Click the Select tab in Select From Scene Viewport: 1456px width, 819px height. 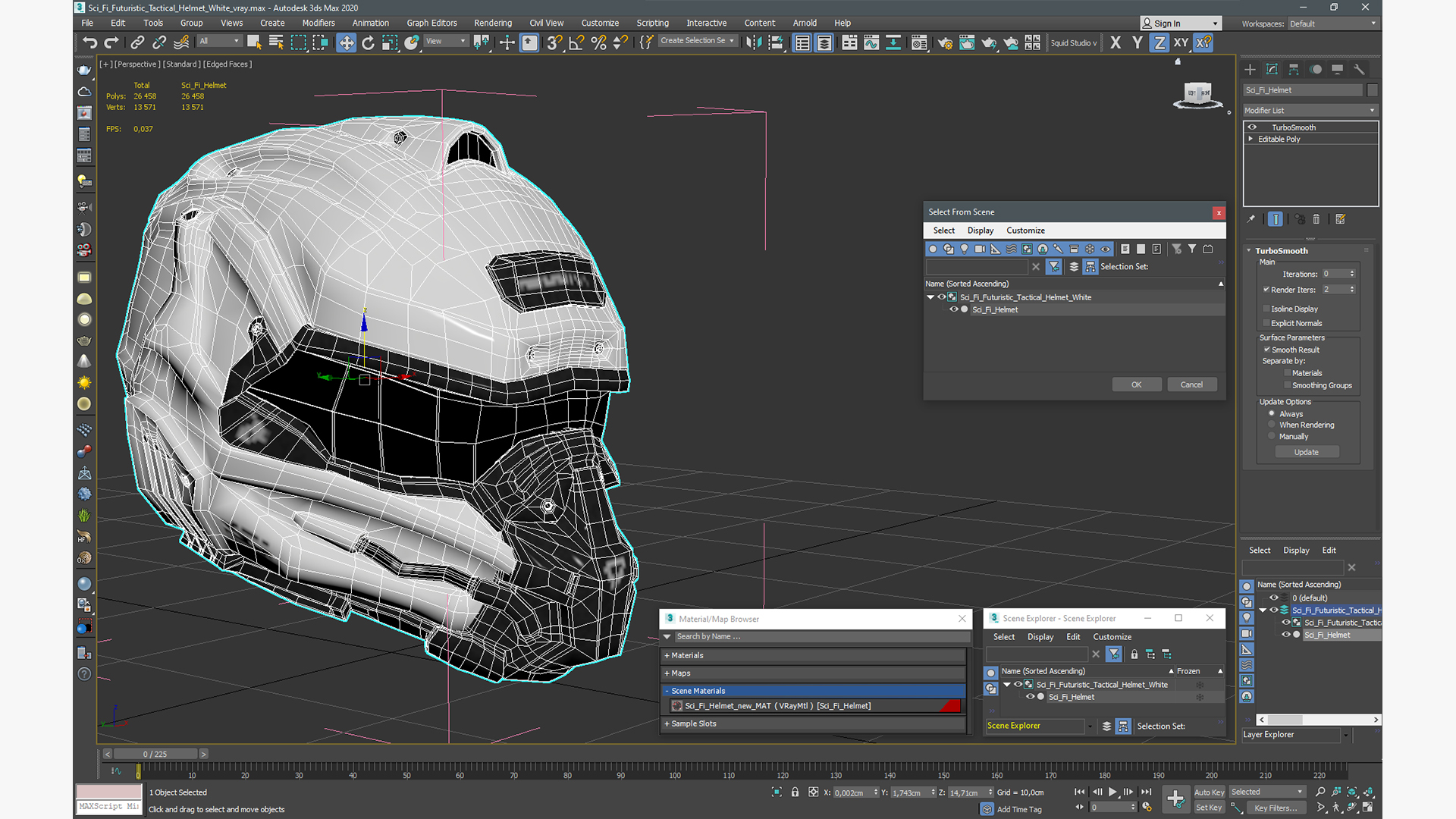click(944, 230)
